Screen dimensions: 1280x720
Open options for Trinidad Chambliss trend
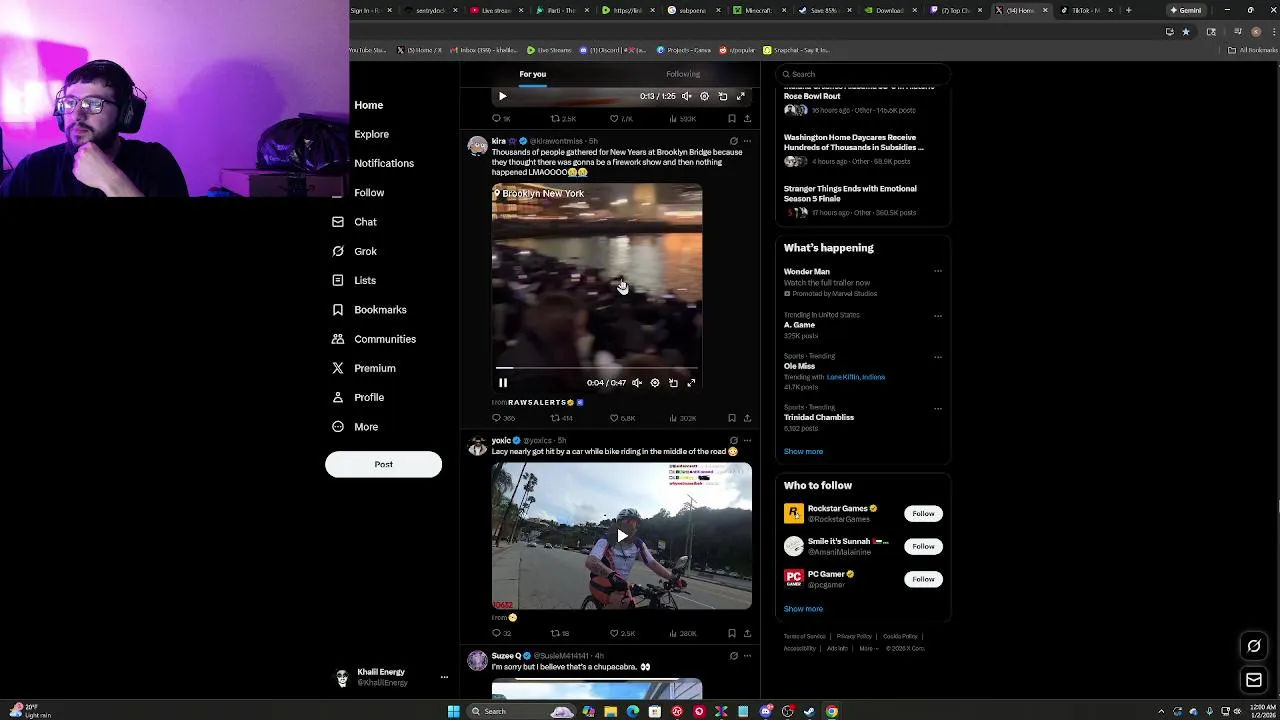[x=937, y=408]
